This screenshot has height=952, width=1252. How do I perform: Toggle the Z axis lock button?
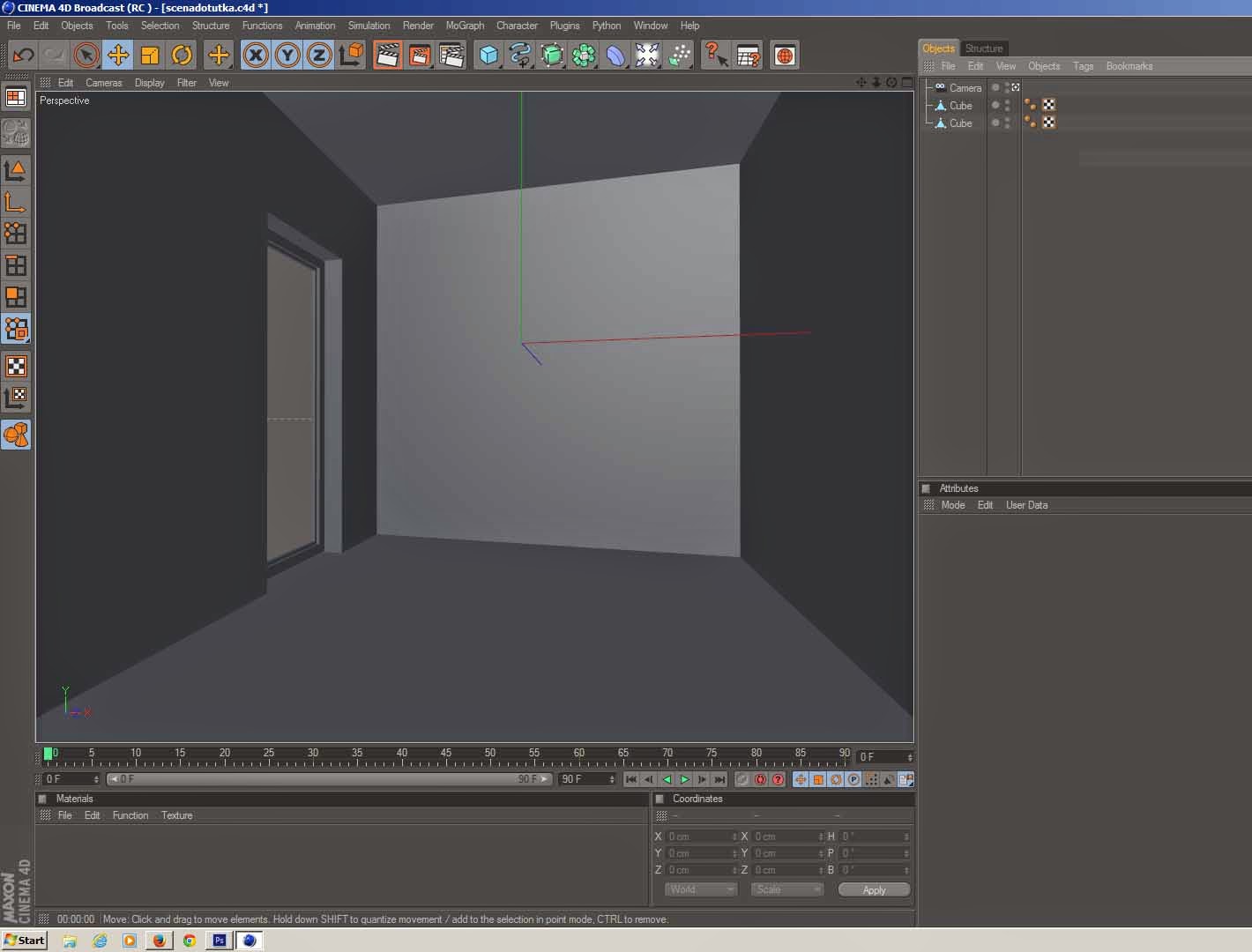pos(317,55)
